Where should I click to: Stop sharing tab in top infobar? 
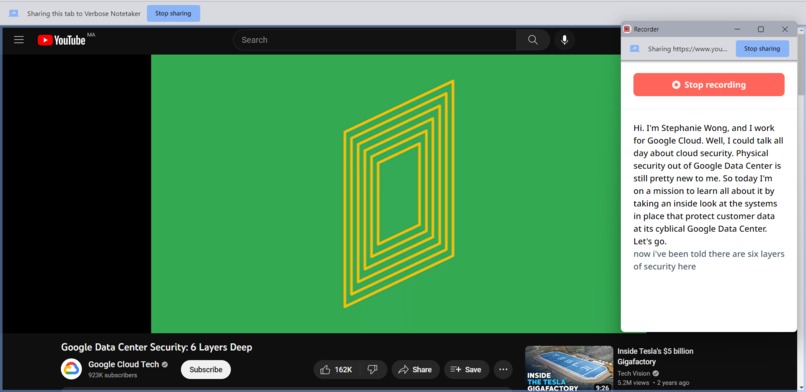pyautogui.click(x=173, y=13)
